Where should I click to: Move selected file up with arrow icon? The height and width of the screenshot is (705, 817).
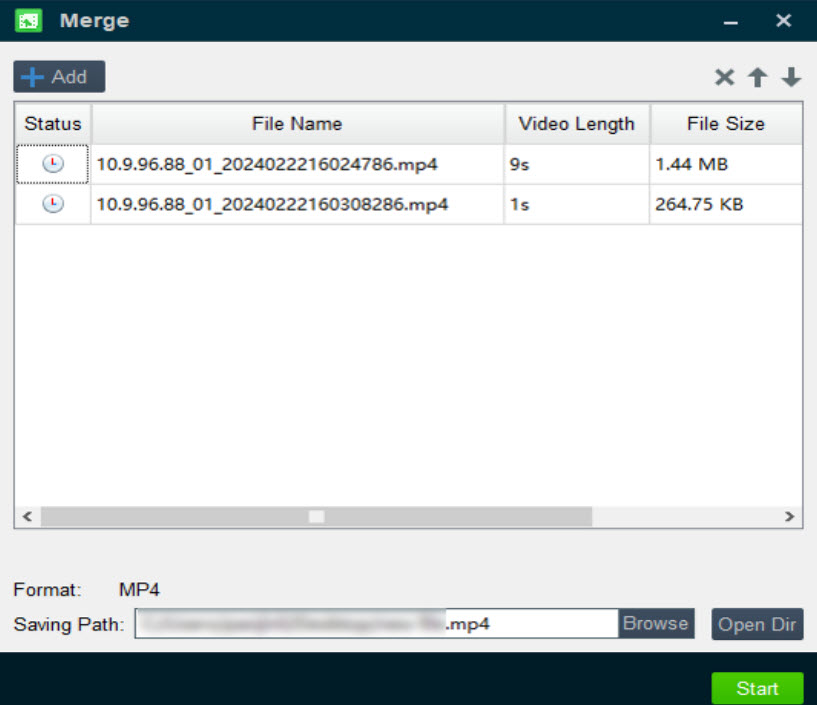(x=757, y=78)
